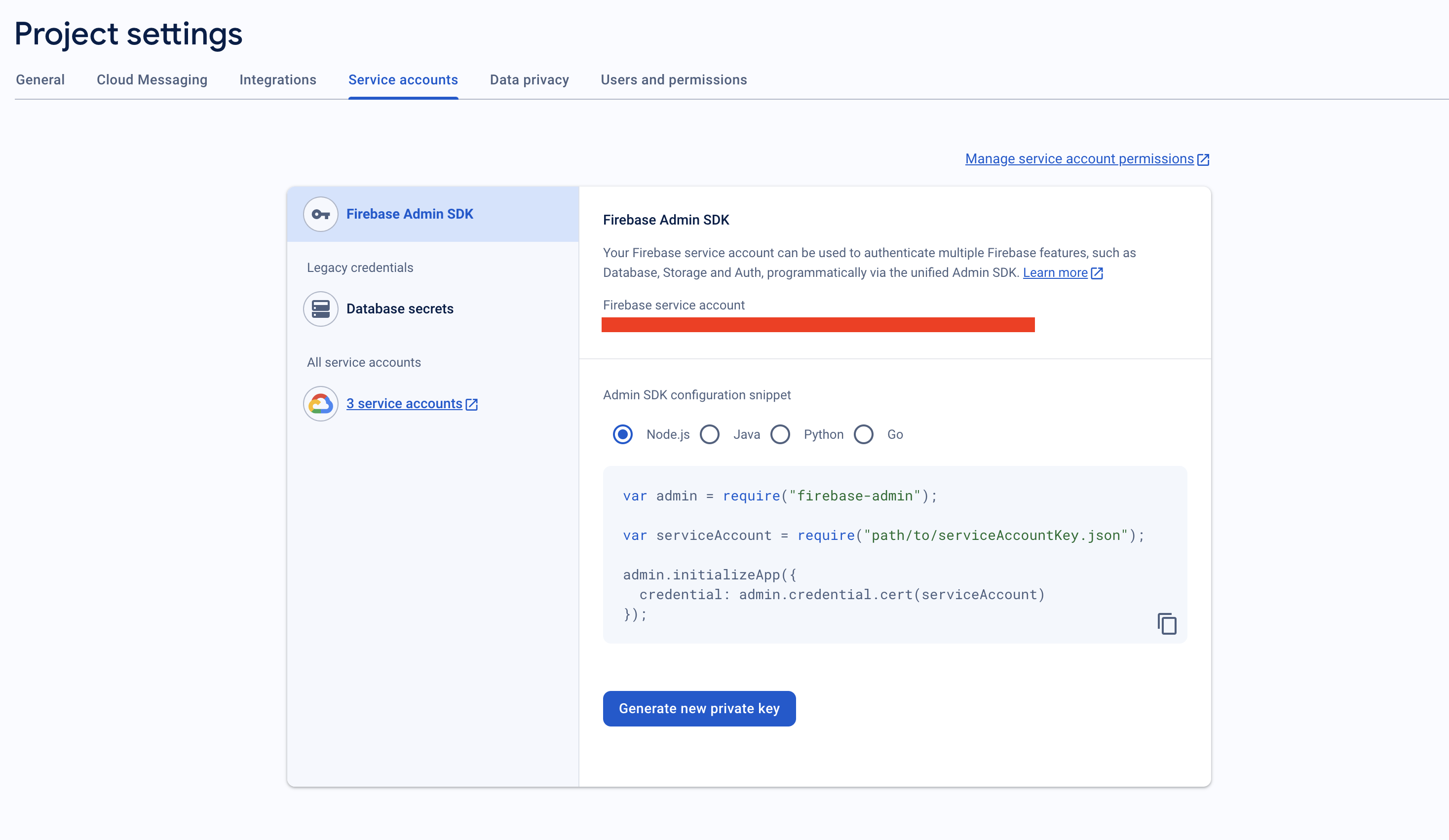The width and height of the screenshot is (1449, 840).
Task: Click external-link icon beside Manage service account permissions
Action: coord(1203,160)
